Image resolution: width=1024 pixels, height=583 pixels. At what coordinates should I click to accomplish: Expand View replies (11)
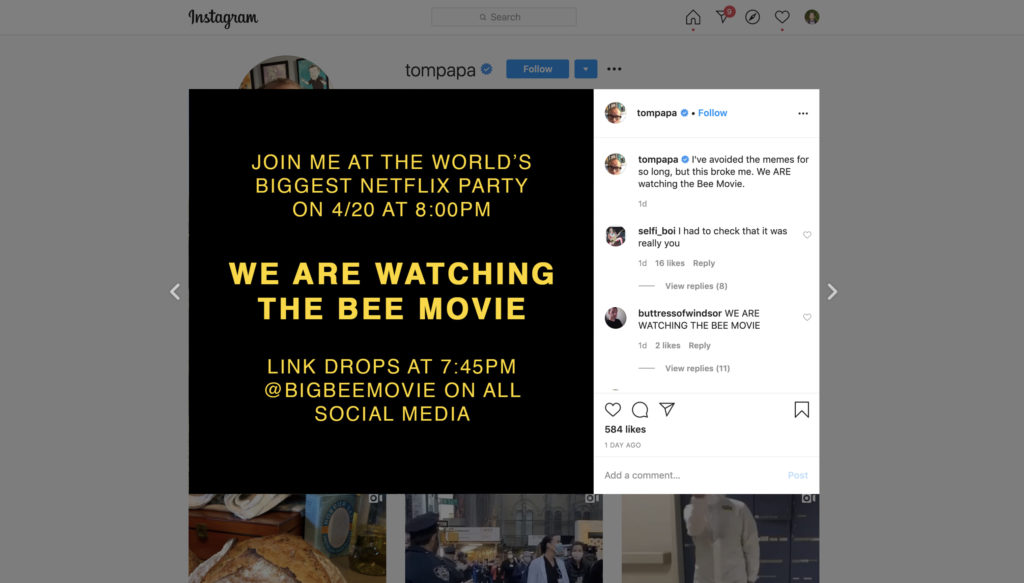point(697,368)
